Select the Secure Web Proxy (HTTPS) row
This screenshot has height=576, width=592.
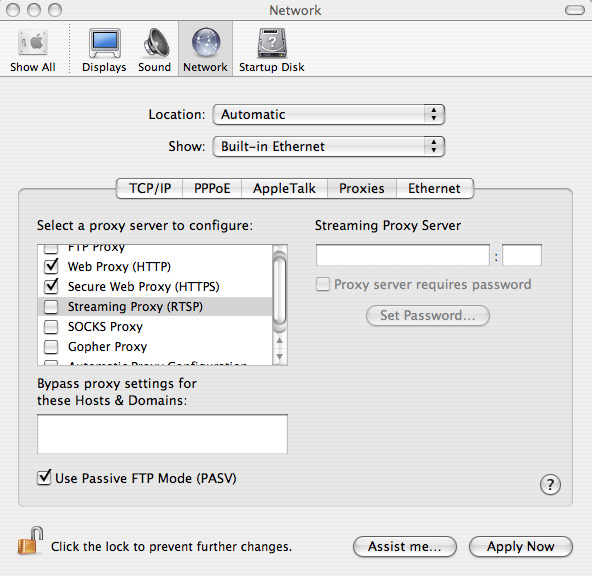(x=155, y=286)
